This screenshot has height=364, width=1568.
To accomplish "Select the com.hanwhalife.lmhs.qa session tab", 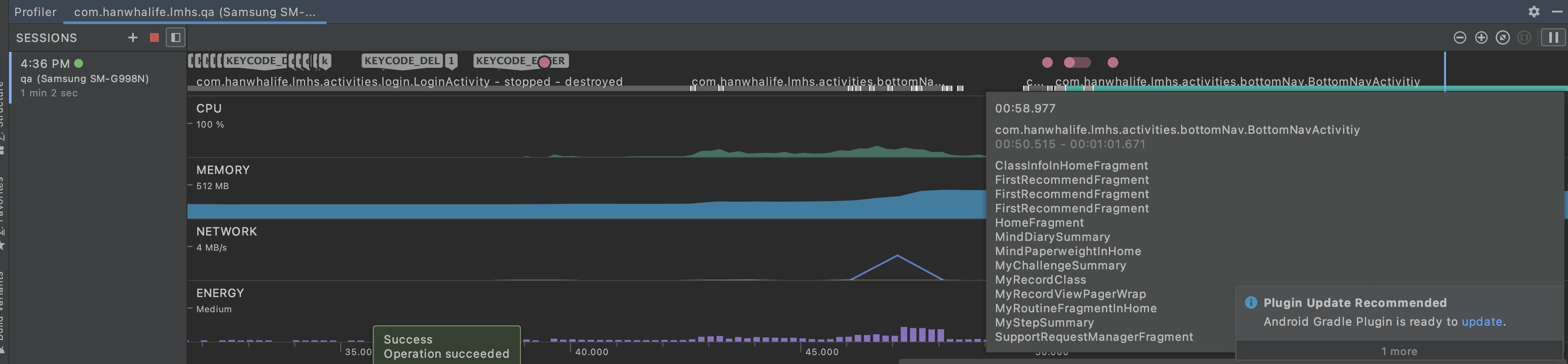I will (195, 12).
